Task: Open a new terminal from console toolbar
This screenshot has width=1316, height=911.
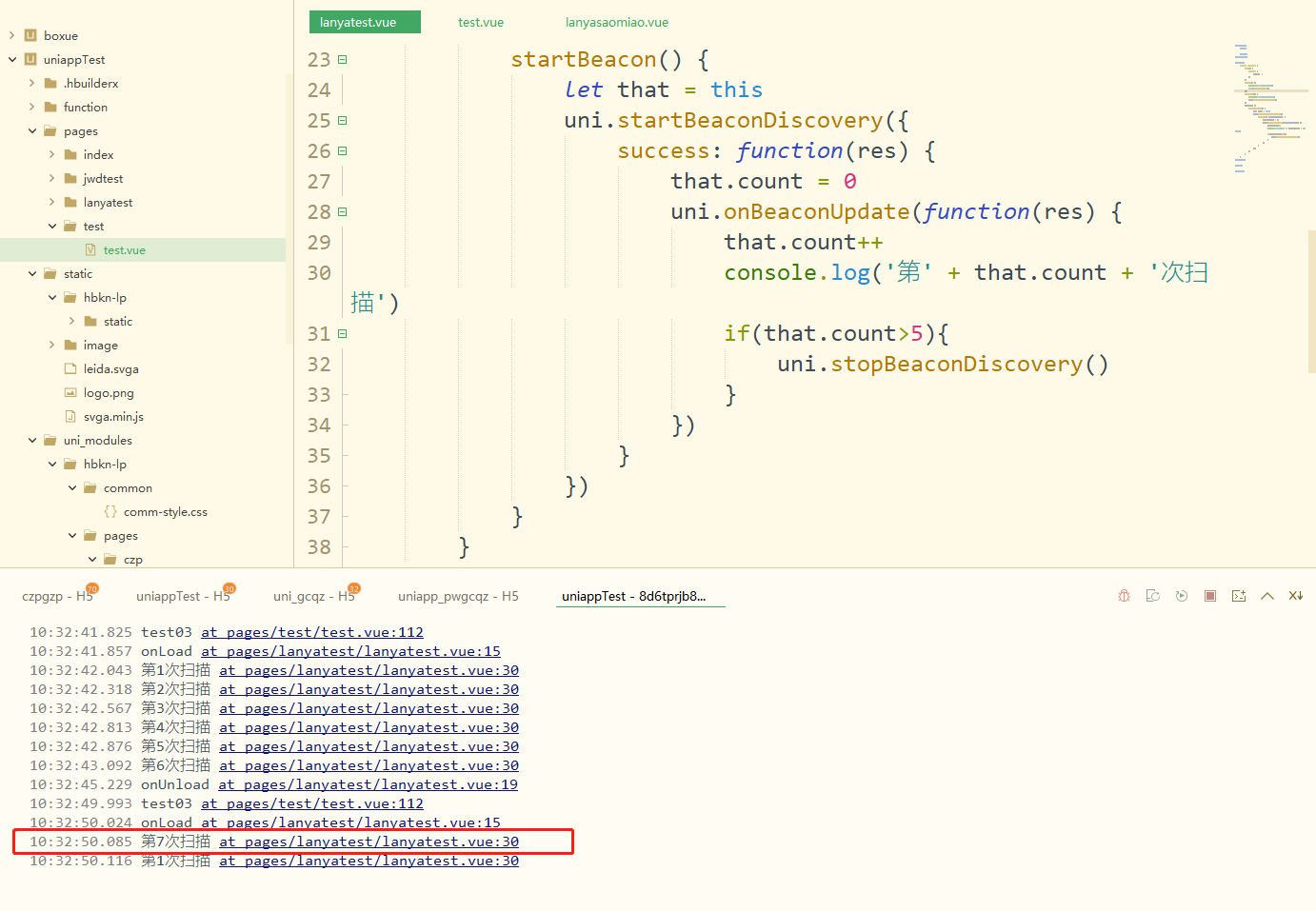Action: click(1239, 596)
